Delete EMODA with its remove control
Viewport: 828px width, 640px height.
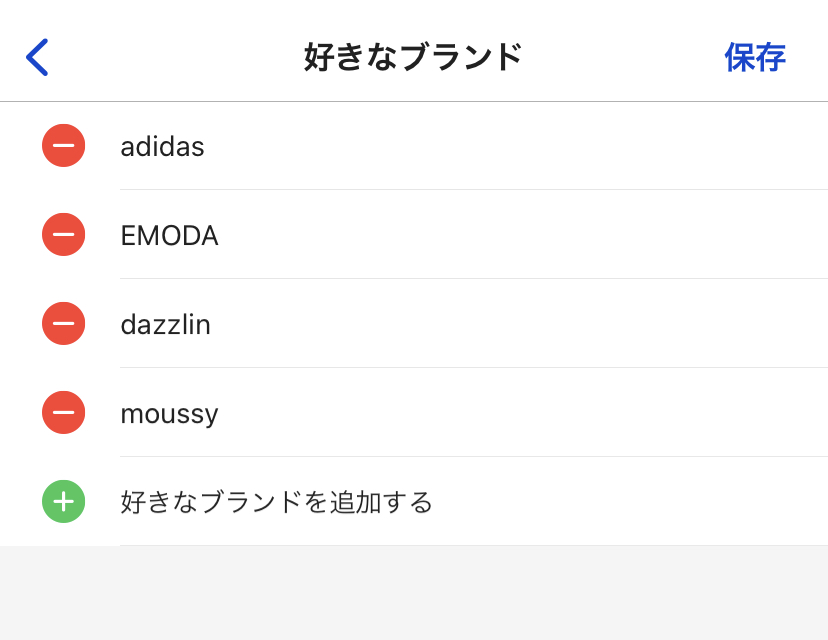pos(63,234)
